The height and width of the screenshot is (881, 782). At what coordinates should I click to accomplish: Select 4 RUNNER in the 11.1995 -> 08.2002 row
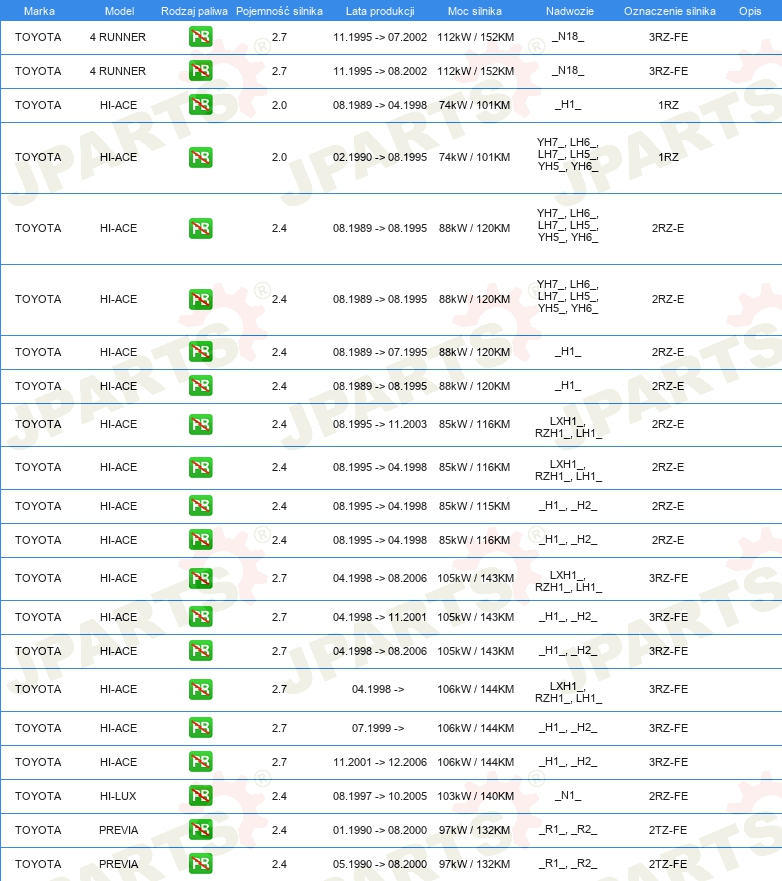point(118,71)
